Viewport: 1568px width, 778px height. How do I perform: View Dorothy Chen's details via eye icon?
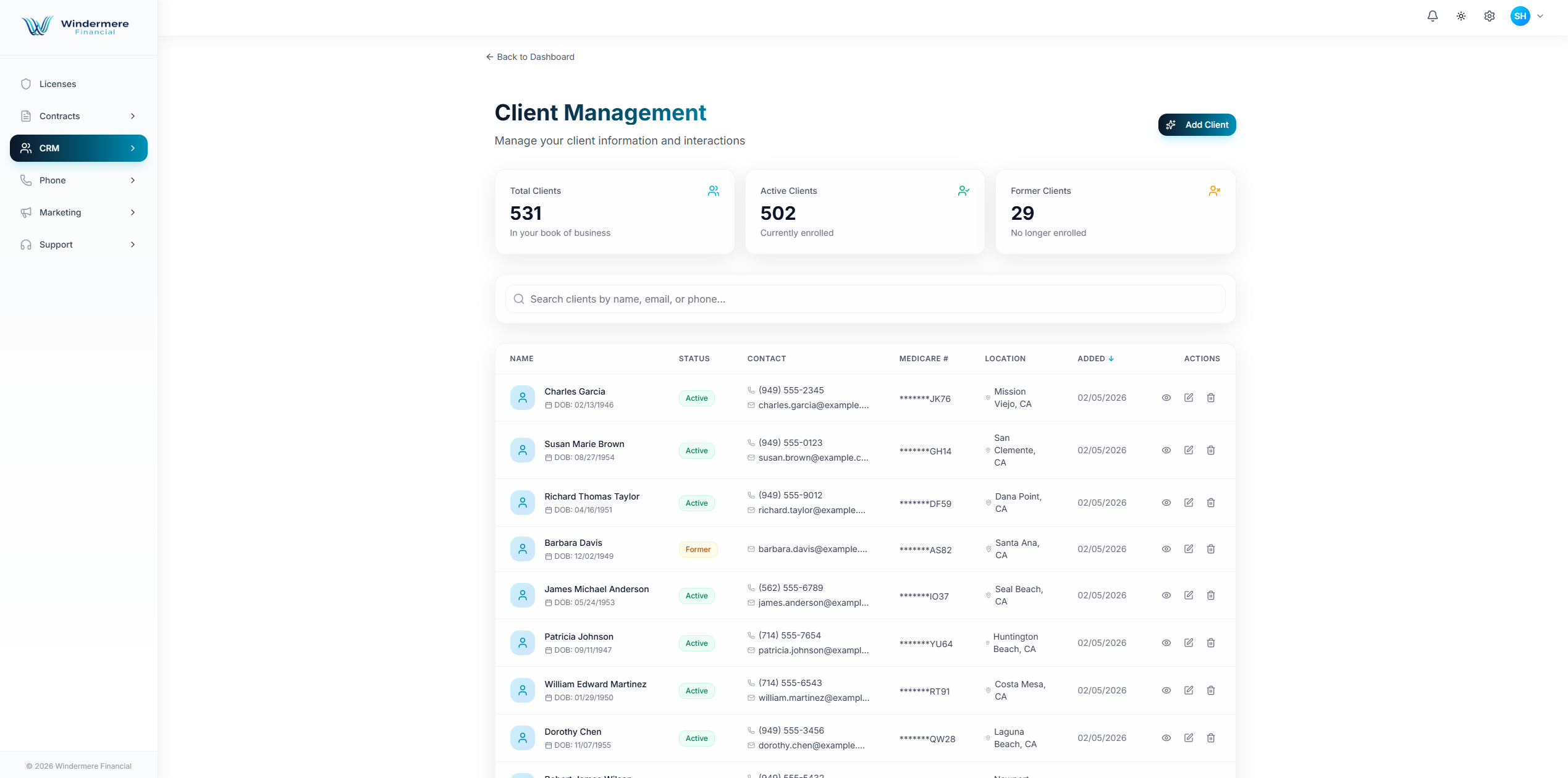[1166, 737]
